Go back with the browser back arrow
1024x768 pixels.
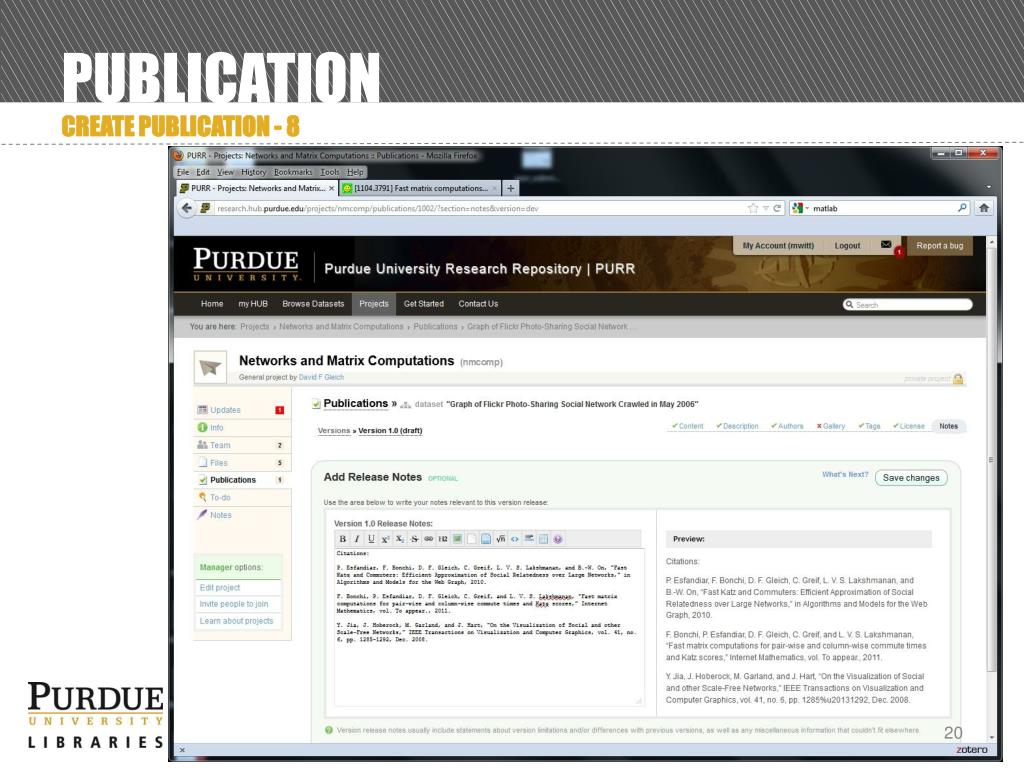pos(187,208)
